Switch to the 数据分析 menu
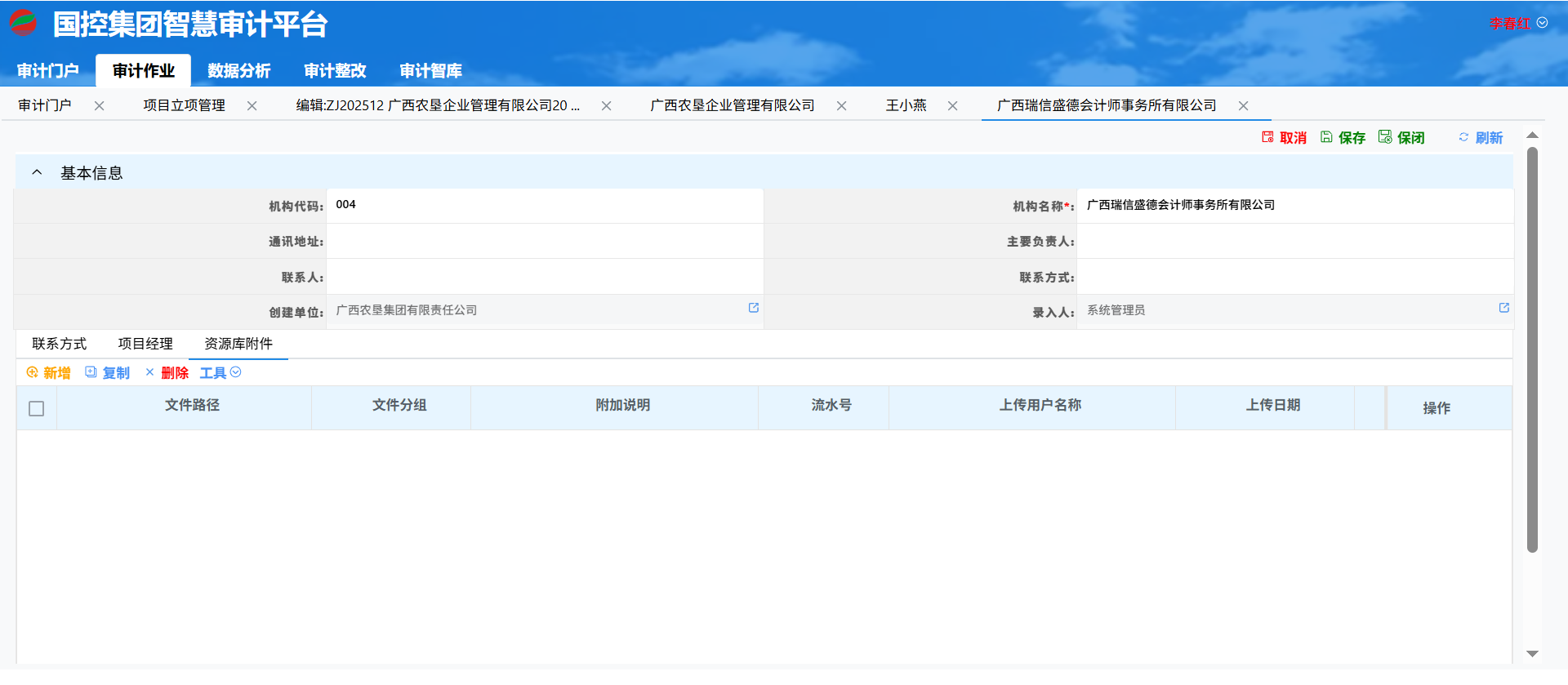Image resolution: width=1568 pixels, height=685 pixels. click(x=238, y=71)
